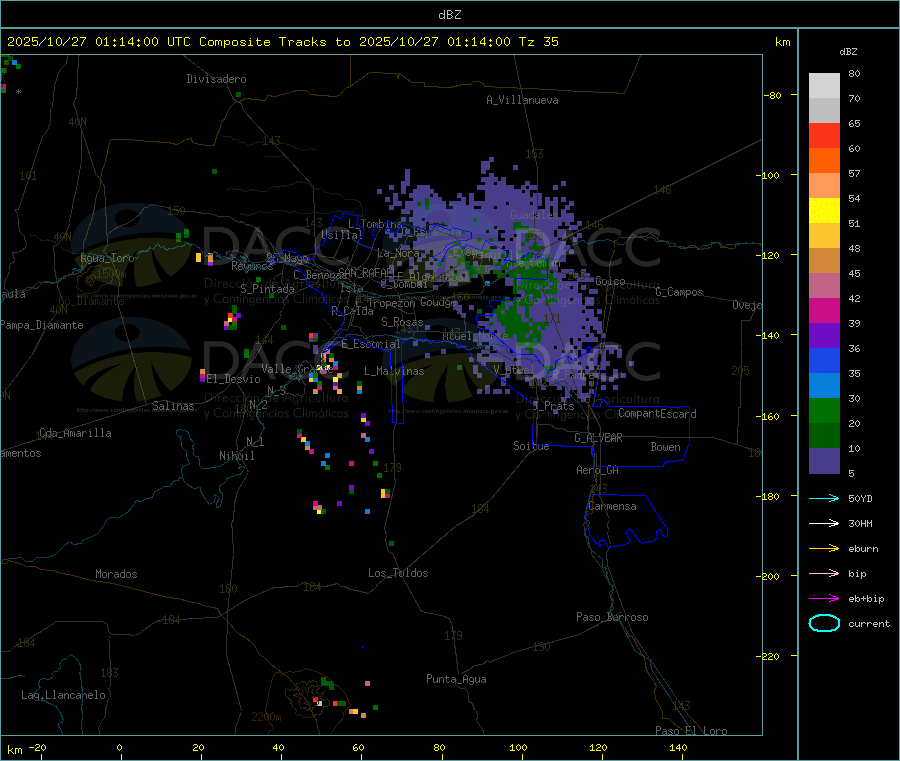This screenshot has height=761, width=900.
Task: Click the 'G_Campos' map label
Action: click(x=680, y=292)
